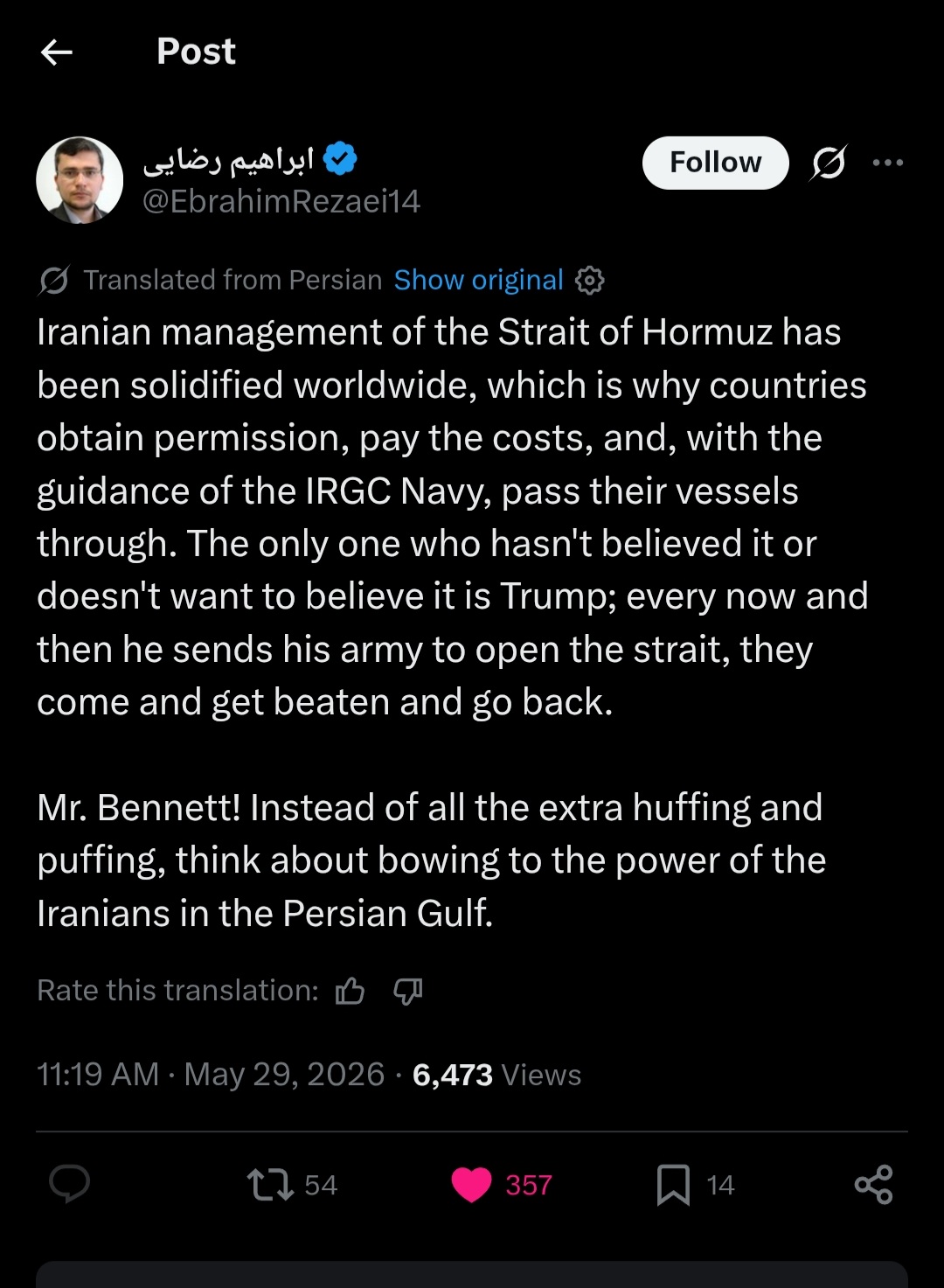944x1288 pixels.
Task: Open the share icon
Action: click(x=873, y=1185)
